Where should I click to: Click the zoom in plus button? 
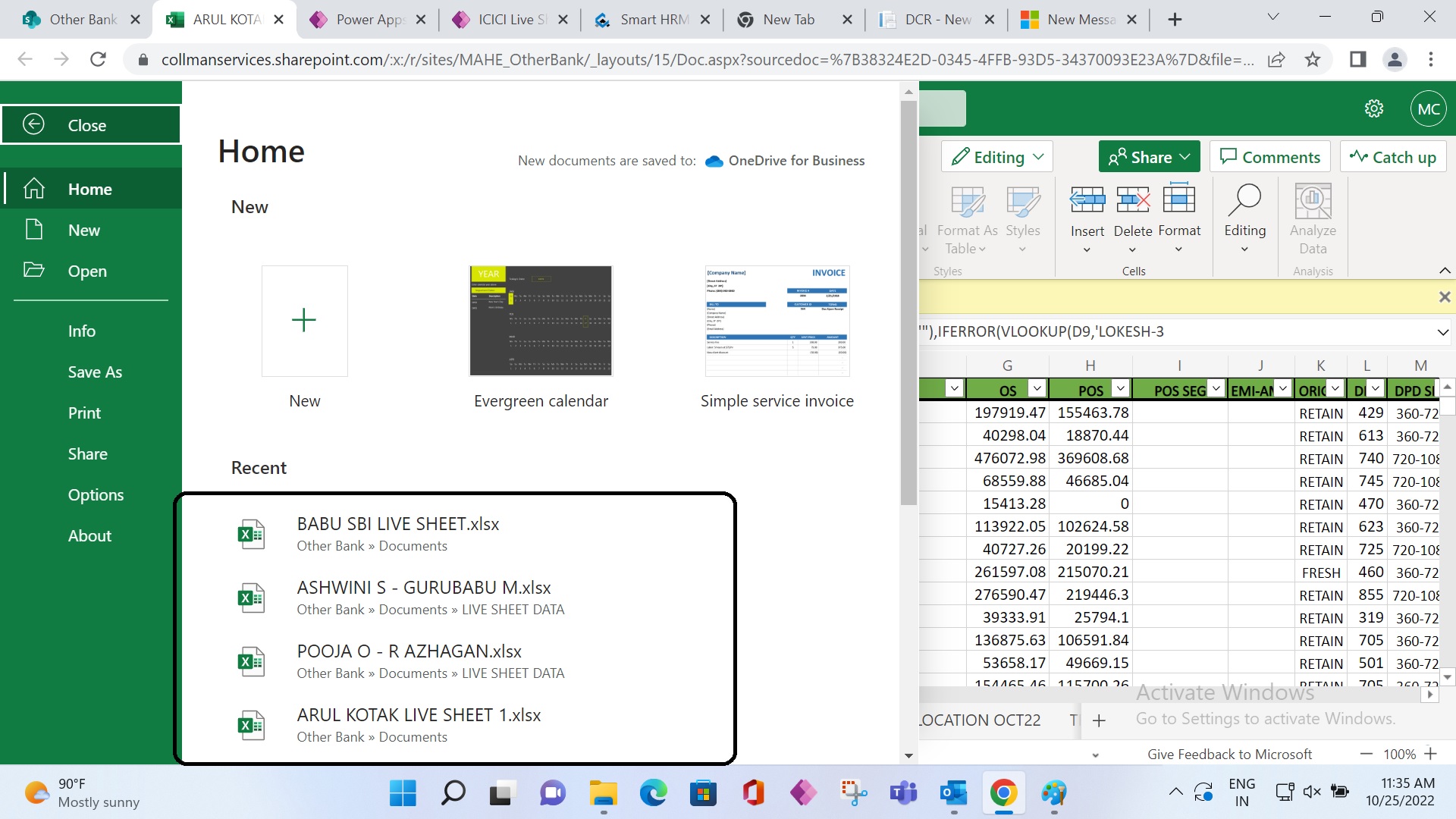[1430, 754]
